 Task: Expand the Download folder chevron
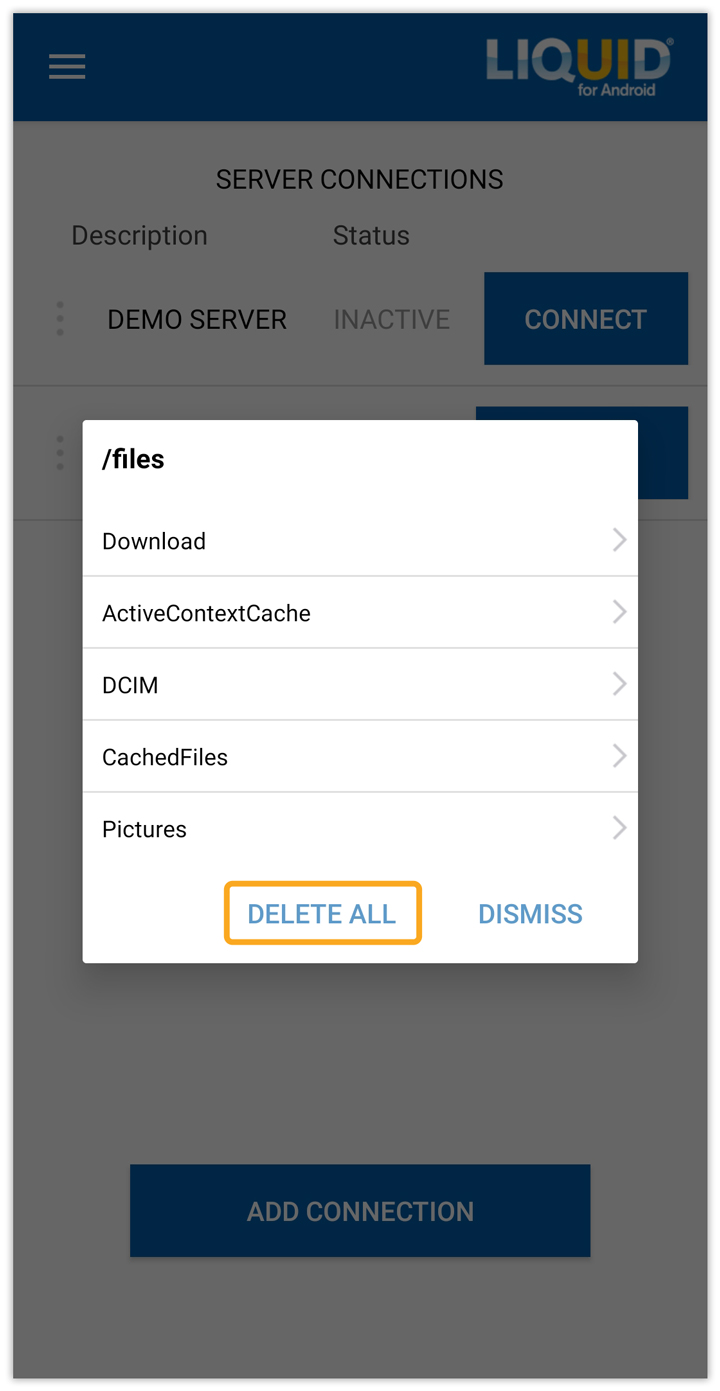619,540
